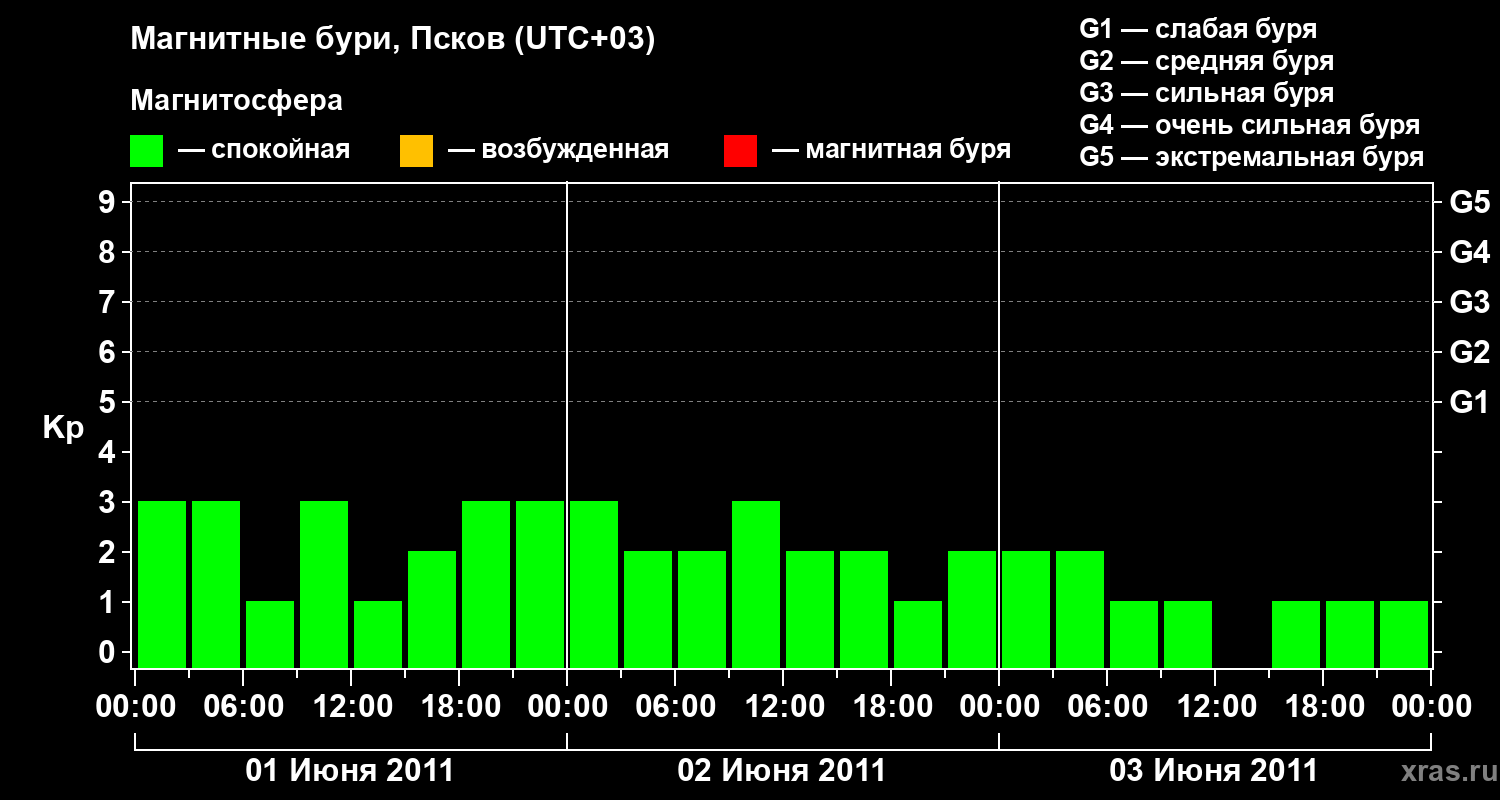Click the green 'спокойная' legend swatch
Viewport: 1500px width, 800px height.
pyautogui.click(x=147, y=151)
